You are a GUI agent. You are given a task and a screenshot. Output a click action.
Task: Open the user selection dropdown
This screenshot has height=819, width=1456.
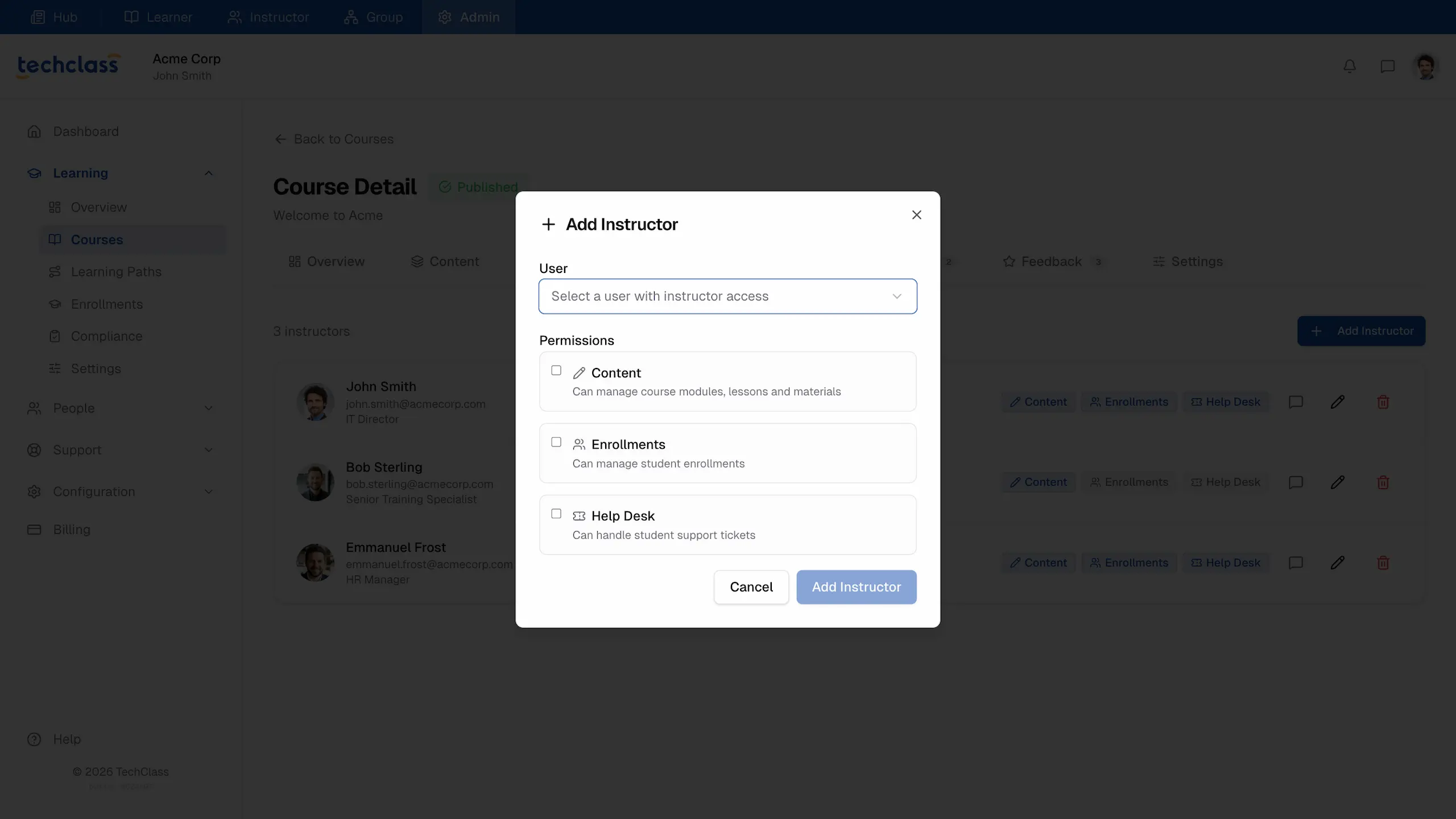pyautogui.click(x=727, y=296)
